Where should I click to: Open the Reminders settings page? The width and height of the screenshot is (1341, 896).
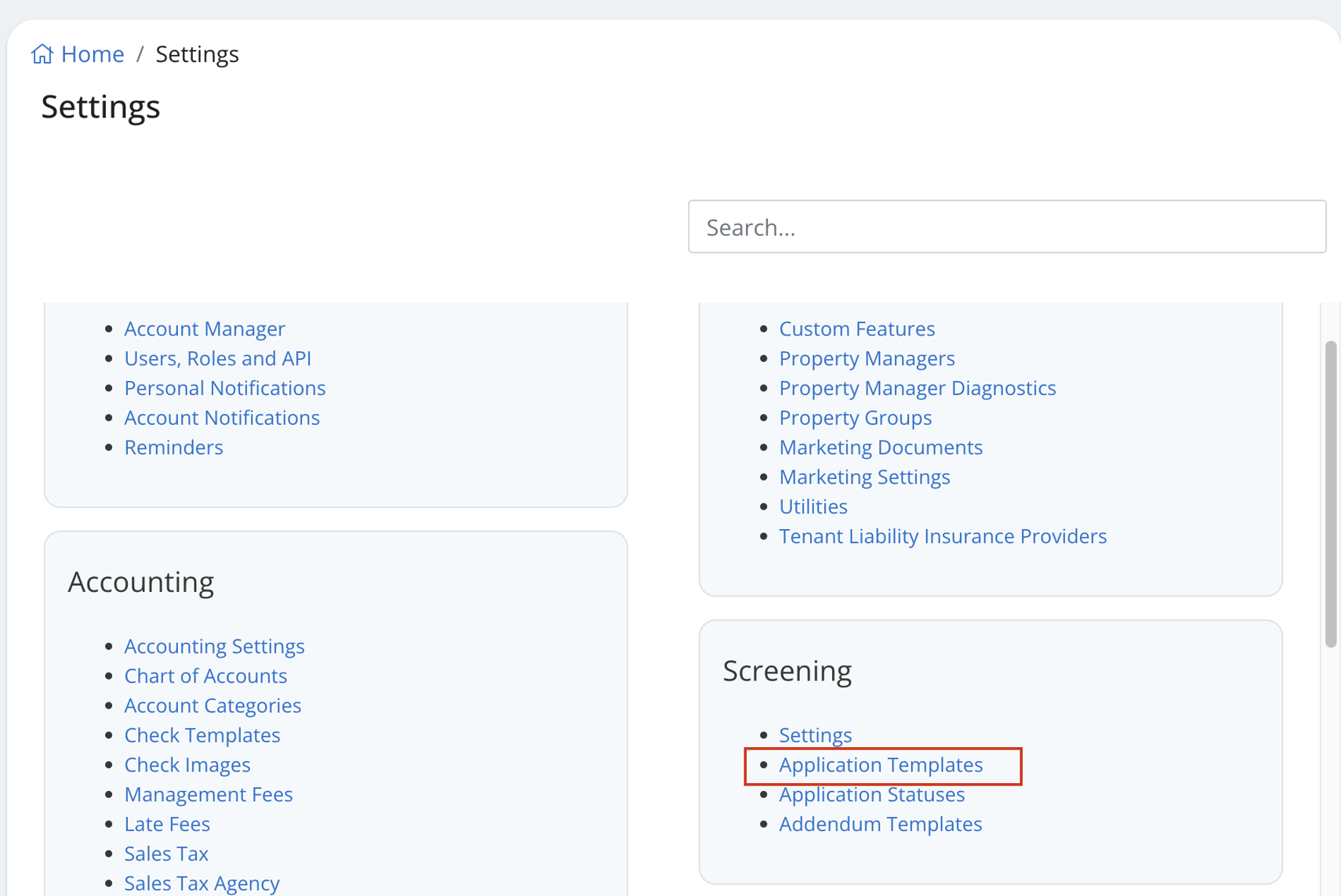[173, 447]
